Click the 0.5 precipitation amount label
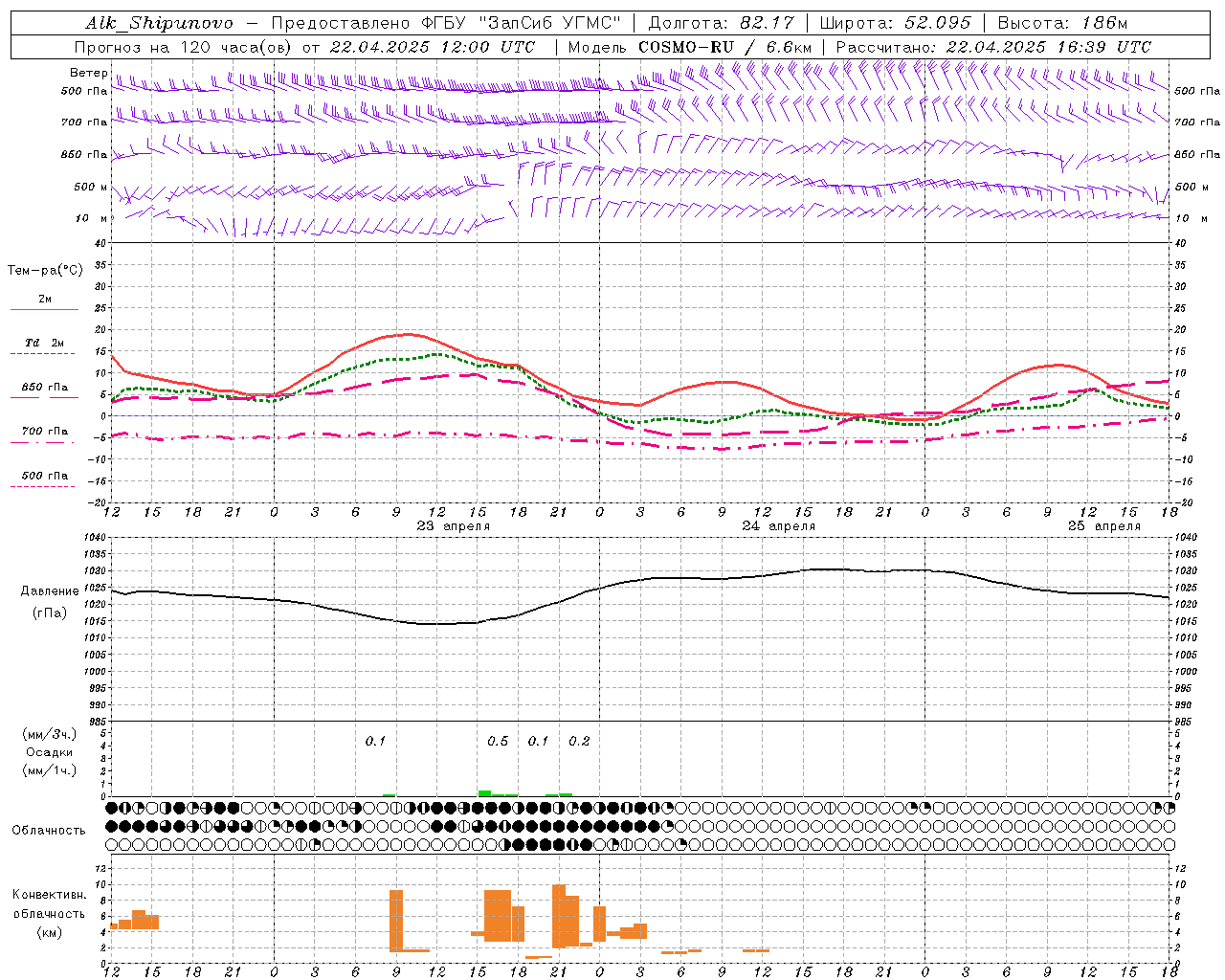1225x980 pixels. pos(498,742)
